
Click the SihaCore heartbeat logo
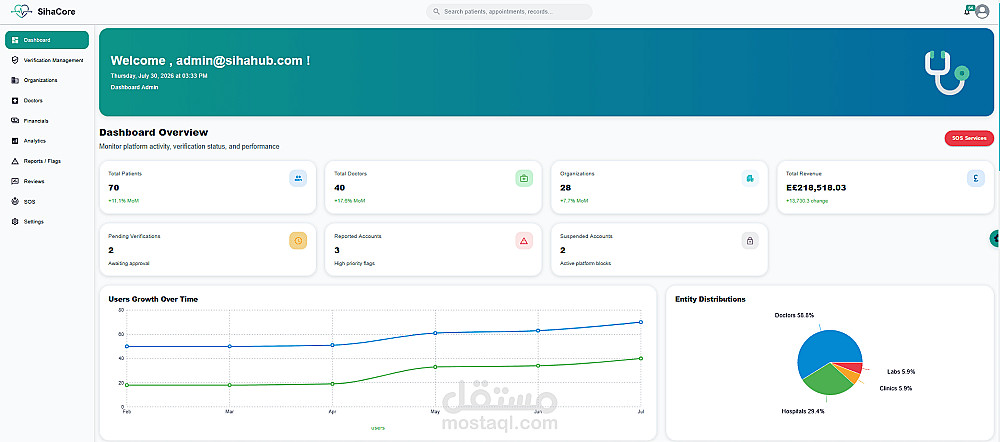point(21,11)
